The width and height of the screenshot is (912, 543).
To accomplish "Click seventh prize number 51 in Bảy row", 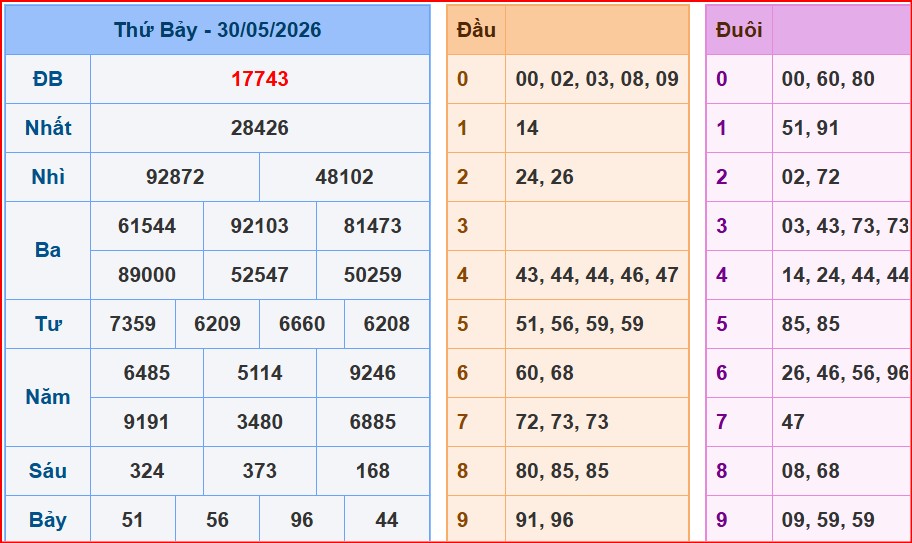I will point(133,520).
